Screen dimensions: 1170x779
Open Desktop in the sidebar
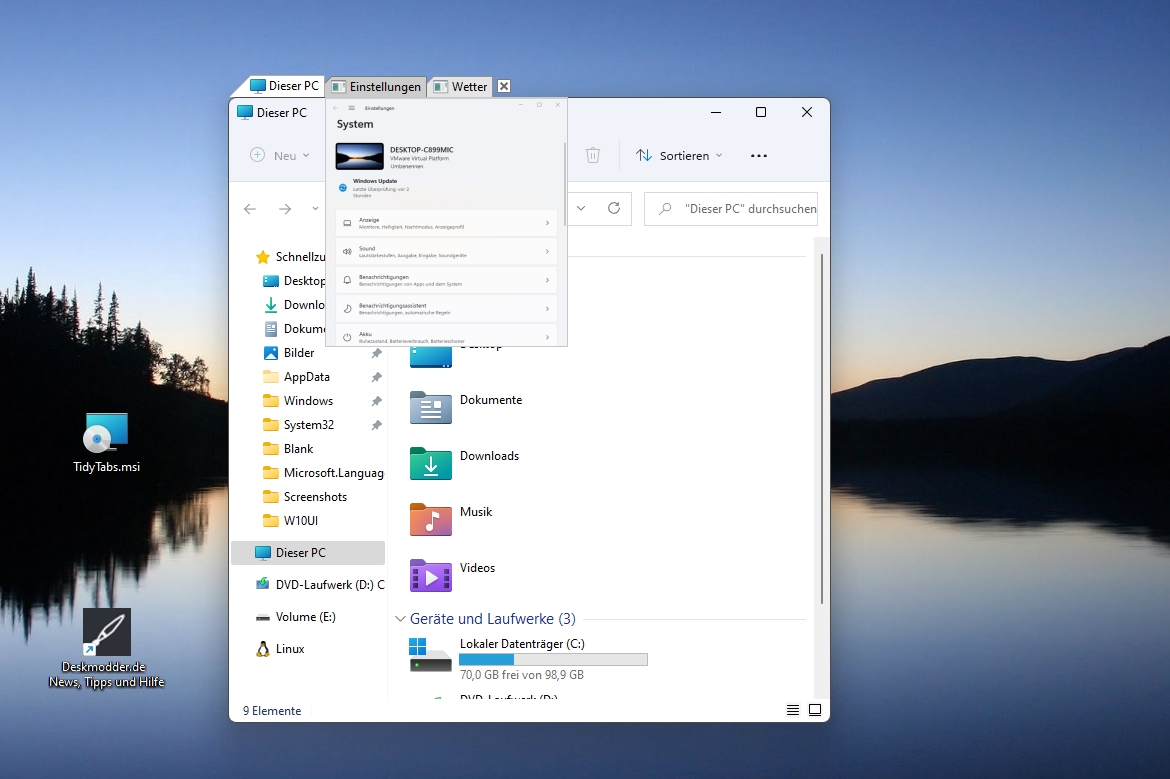coord(294,281)
